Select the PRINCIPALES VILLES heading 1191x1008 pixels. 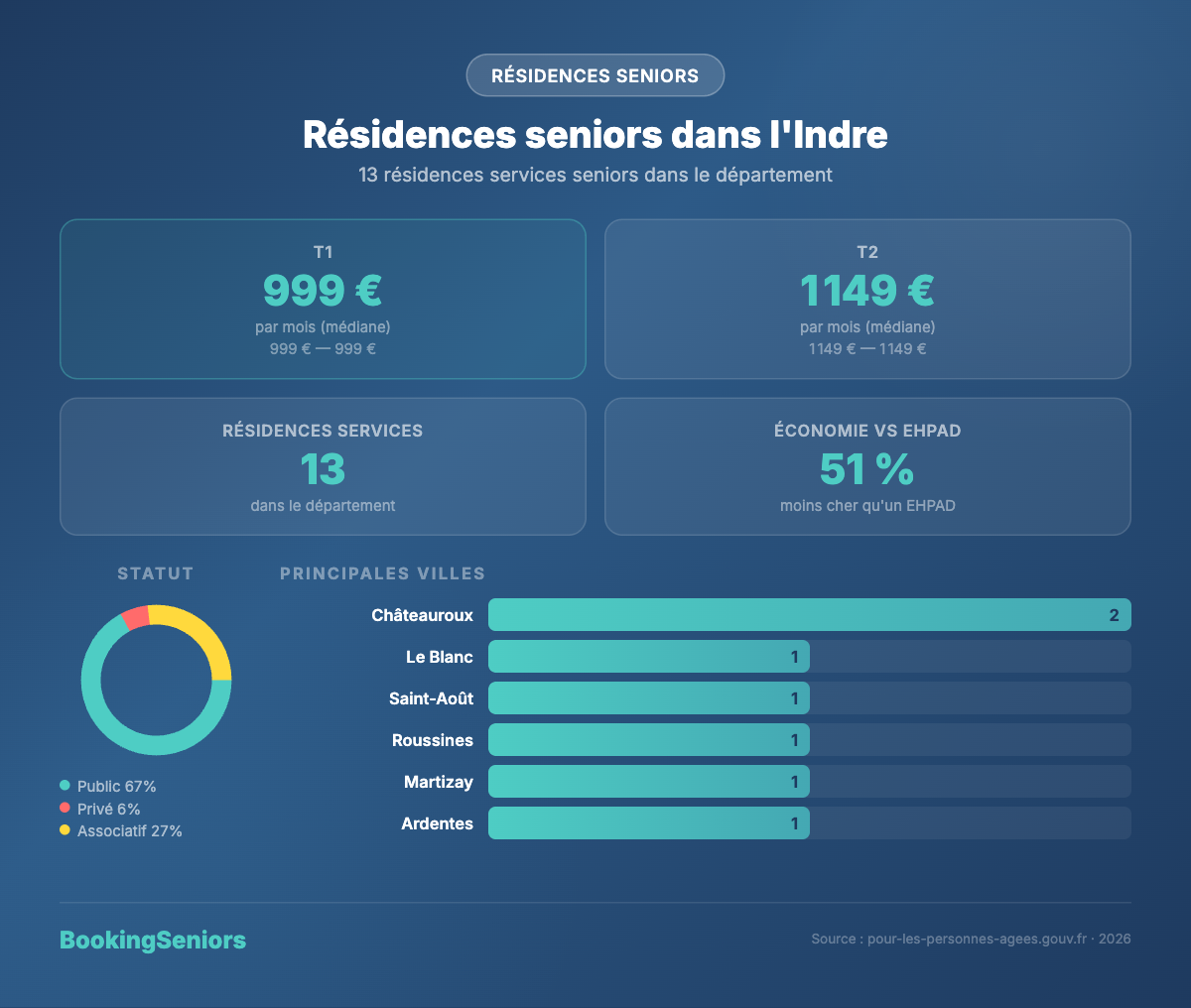tap(382, 572)
